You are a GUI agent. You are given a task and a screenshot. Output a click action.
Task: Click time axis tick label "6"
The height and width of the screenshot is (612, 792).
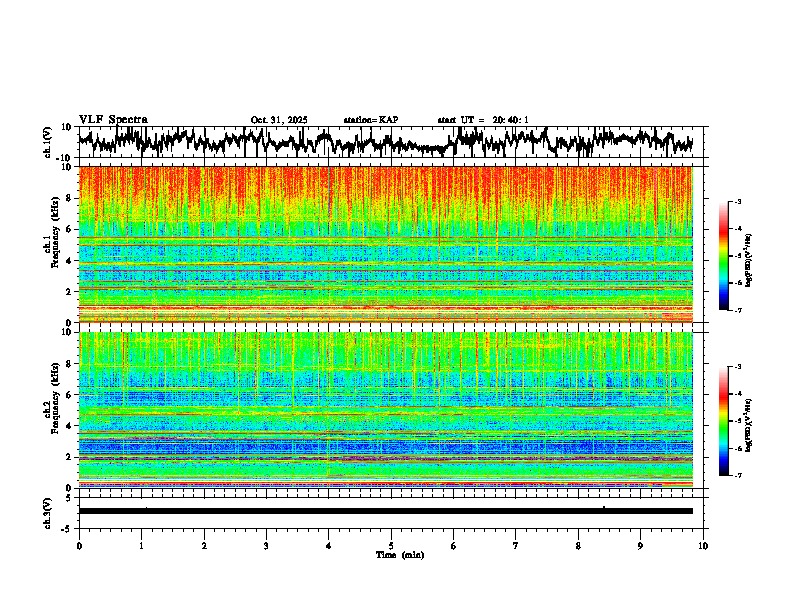point(453,546)
